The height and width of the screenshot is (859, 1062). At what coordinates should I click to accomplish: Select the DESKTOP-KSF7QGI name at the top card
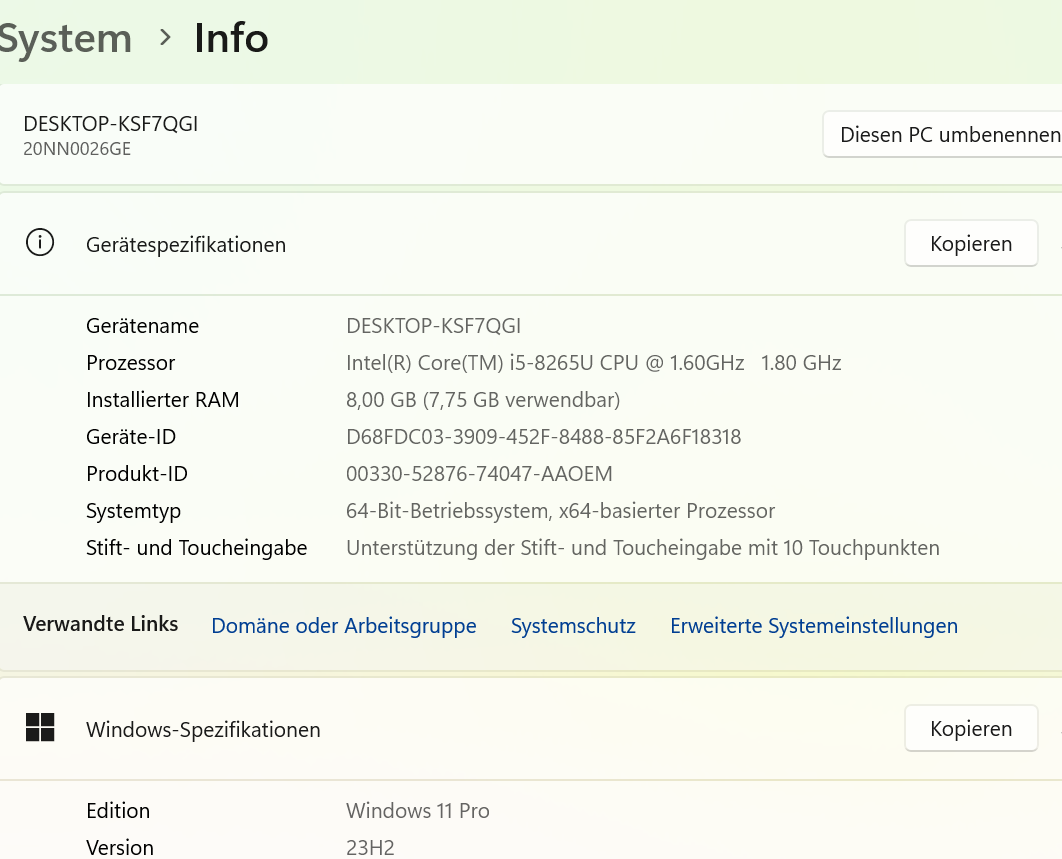pos(110,124)
